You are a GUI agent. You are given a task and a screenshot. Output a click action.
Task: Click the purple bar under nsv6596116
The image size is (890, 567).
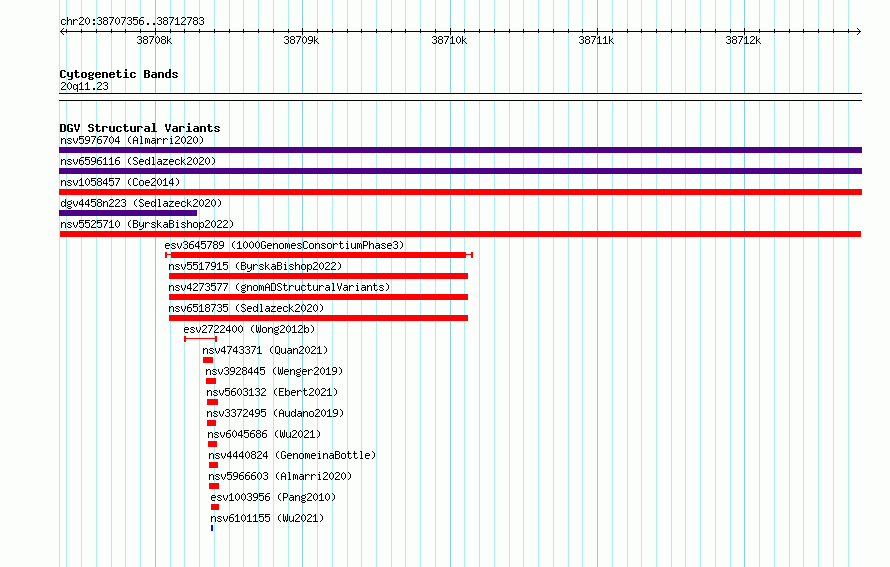[x=460, y=171]
